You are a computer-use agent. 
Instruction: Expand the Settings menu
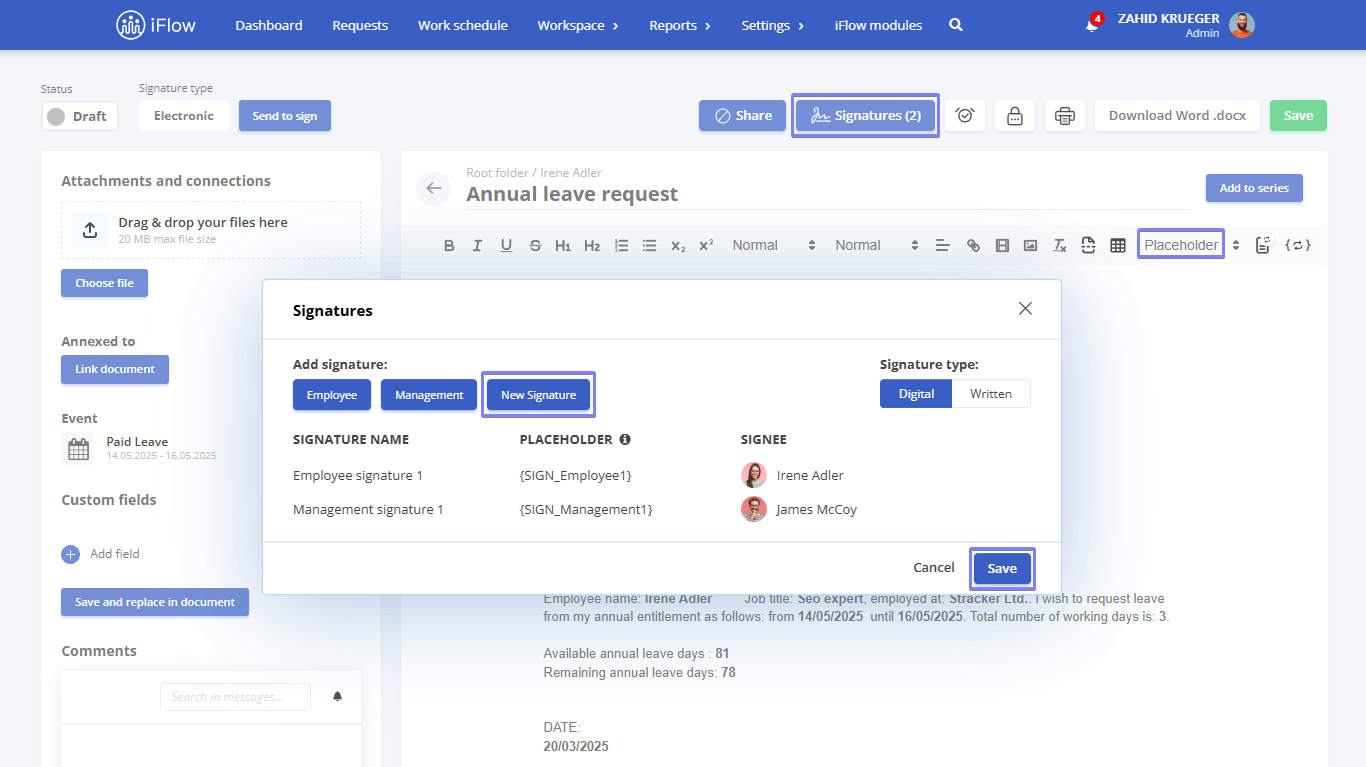(773, 25)
